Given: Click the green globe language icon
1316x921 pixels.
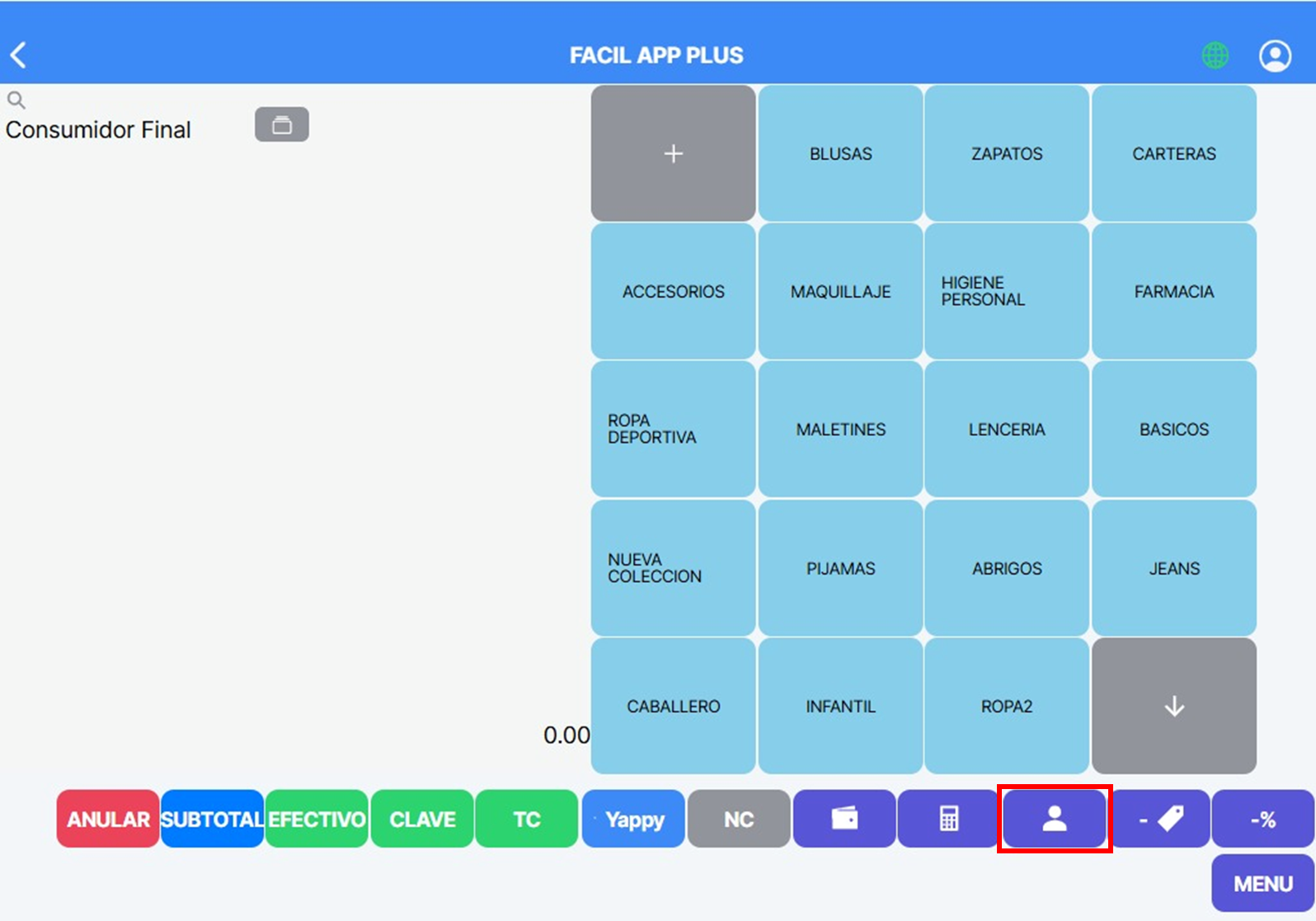Looking at the screenshot, I should tap(1215, 55).
